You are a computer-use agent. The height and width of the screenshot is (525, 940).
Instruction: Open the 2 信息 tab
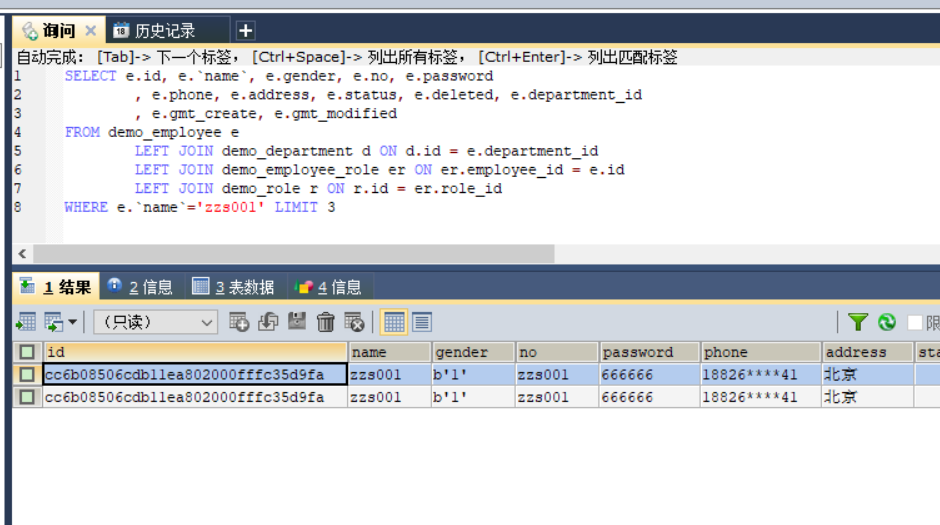point(142,287)
